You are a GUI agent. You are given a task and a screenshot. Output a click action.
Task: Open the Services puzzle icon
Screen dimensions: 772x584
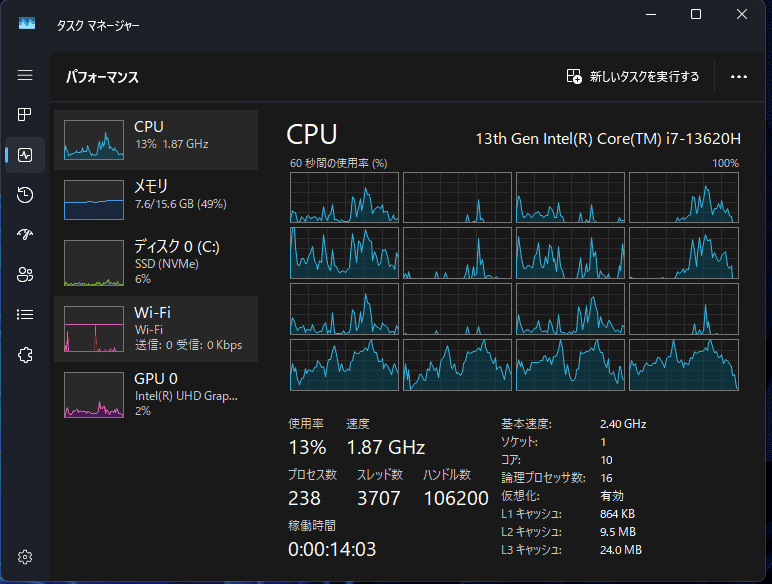click(x=25, y=355)
